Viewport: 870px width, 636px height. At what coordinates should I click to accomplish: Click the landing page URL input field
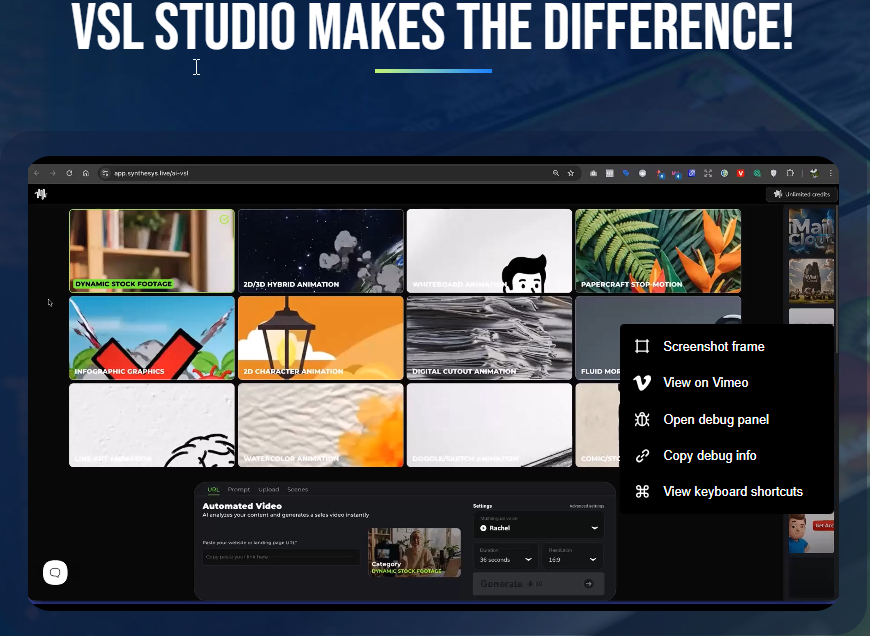281,557
